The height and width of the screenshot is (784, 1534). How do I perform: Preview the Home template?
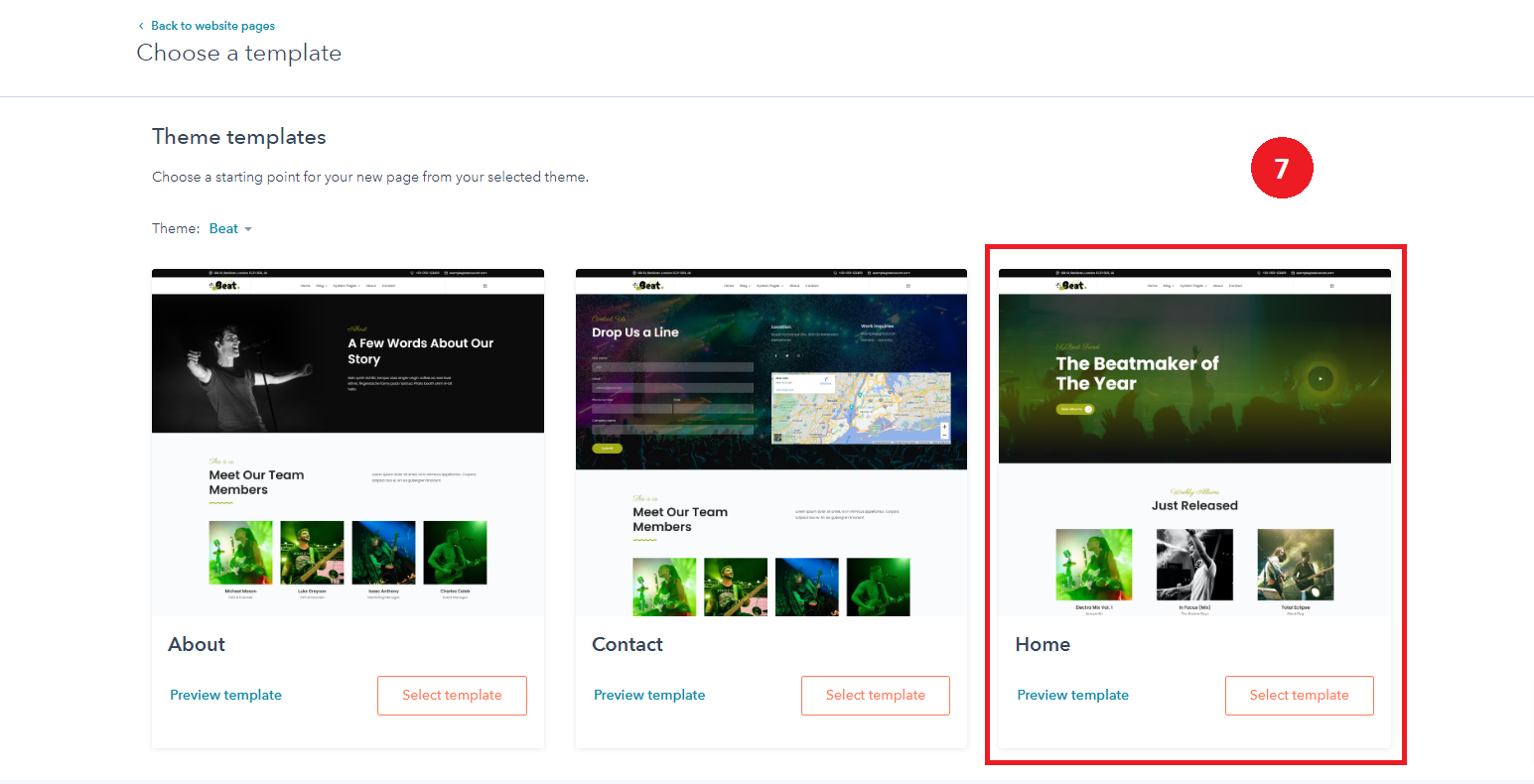[x=1072, y=695]
